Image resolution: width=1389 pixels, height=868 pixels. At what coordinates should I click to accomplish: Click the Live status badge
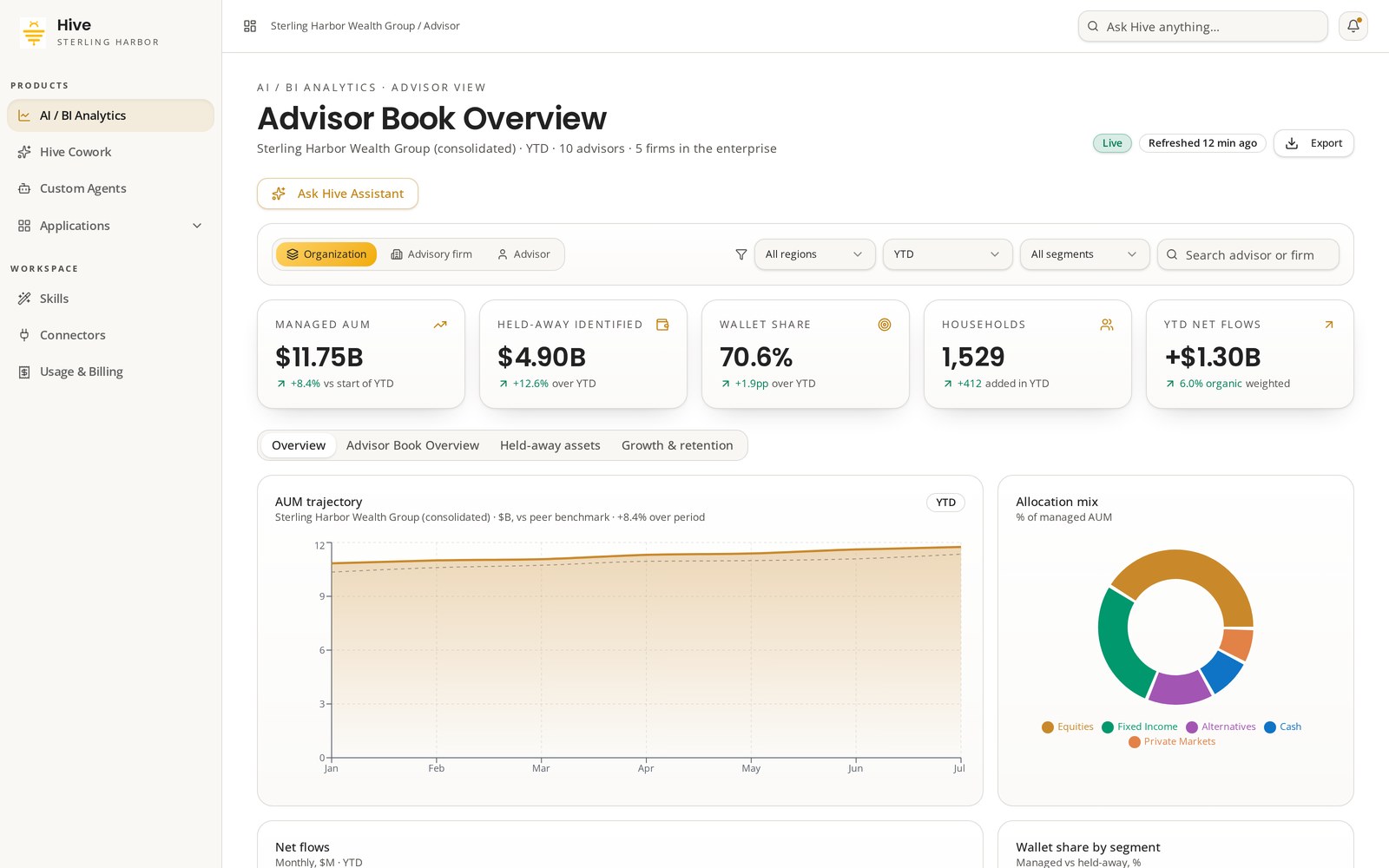click(1112, 143)
